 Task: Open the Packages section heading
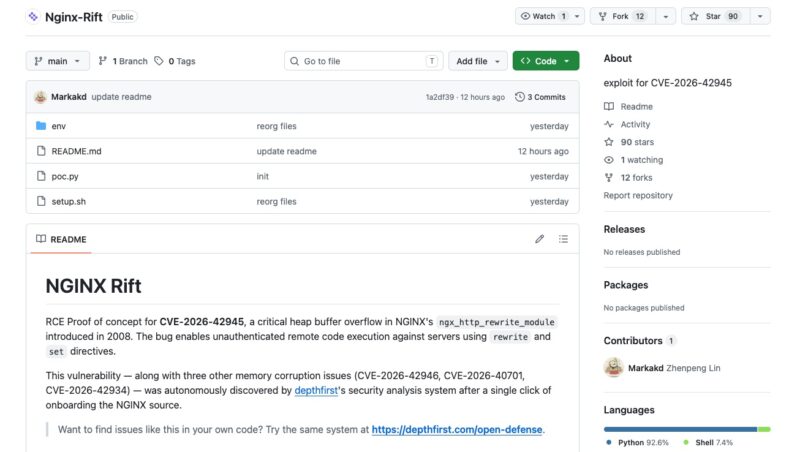[626, 285]
